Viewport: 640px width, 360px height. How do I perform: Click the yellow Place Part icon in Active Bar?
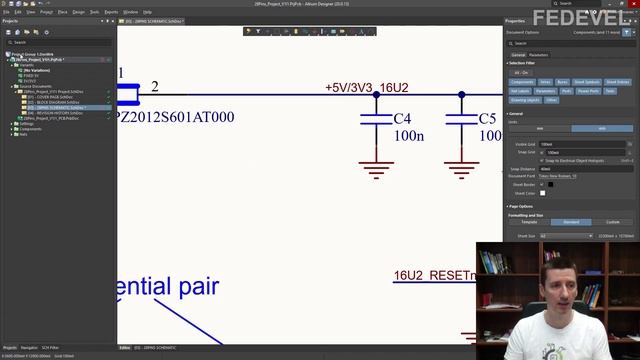296,31
